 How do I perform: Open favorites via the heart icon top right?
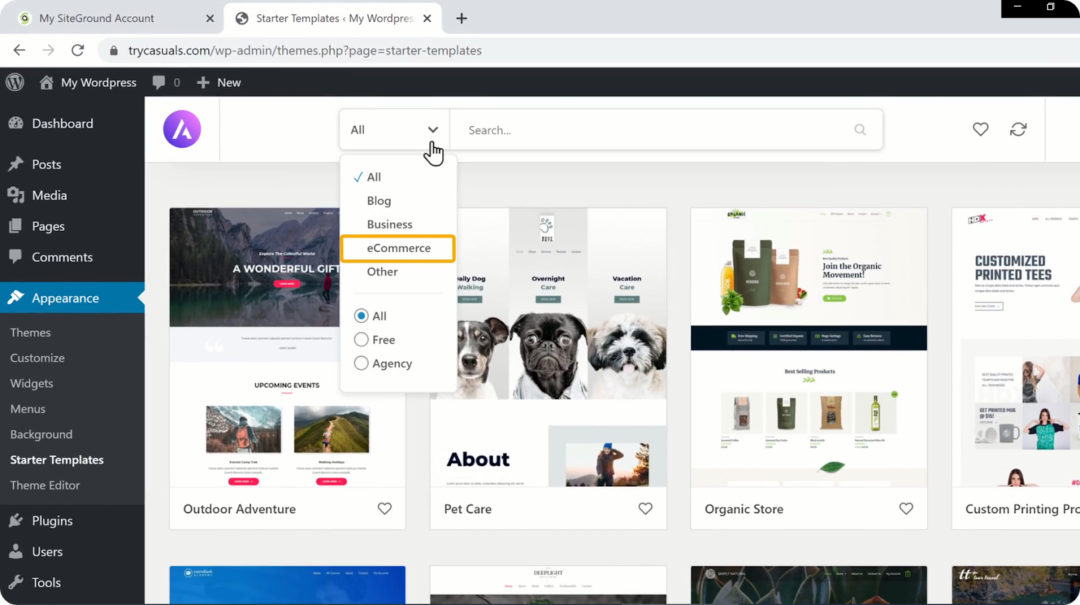979,129
